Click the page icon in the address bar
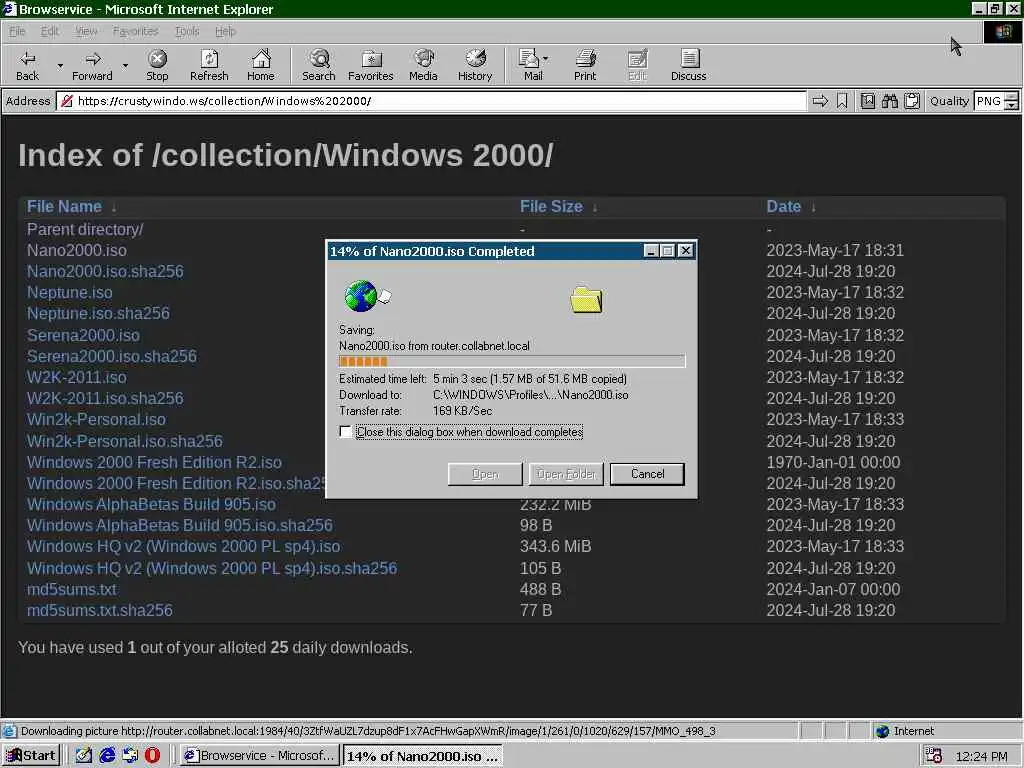The image size is (1024, 768). pos(66,101)
